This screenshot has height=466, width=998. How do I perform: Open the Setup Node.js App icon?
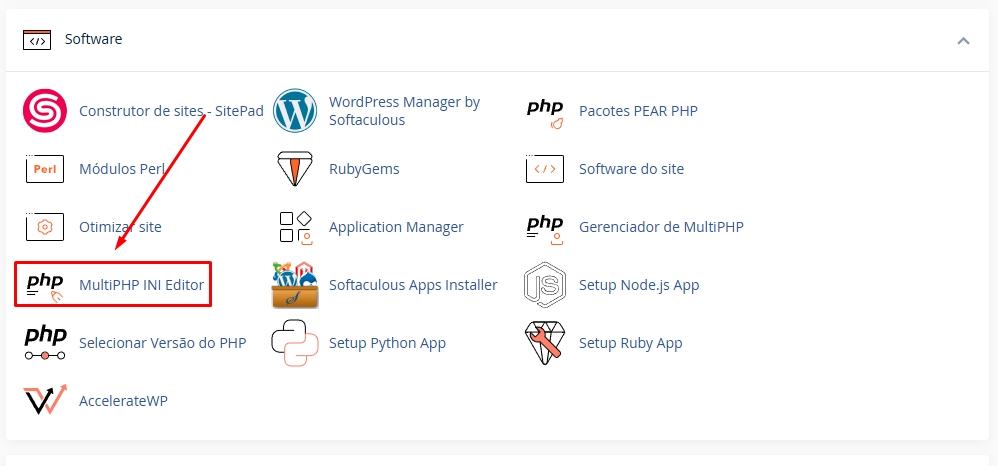pos(545,285)
